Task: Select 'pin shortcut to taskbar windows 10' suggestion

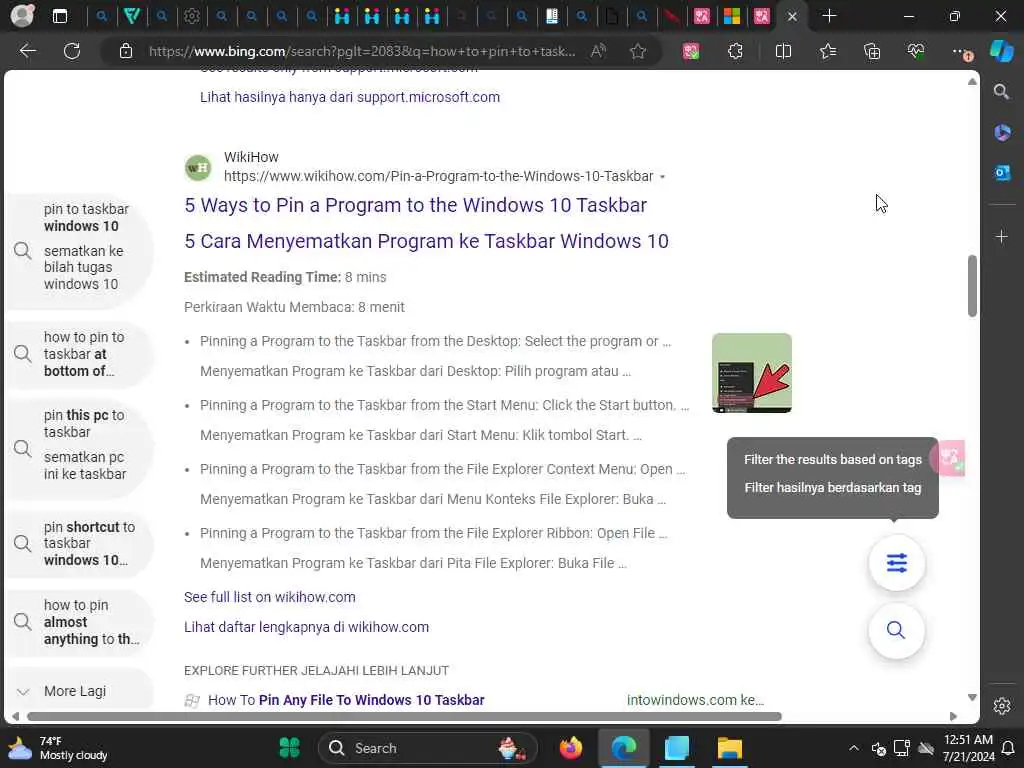Action: 80,543
